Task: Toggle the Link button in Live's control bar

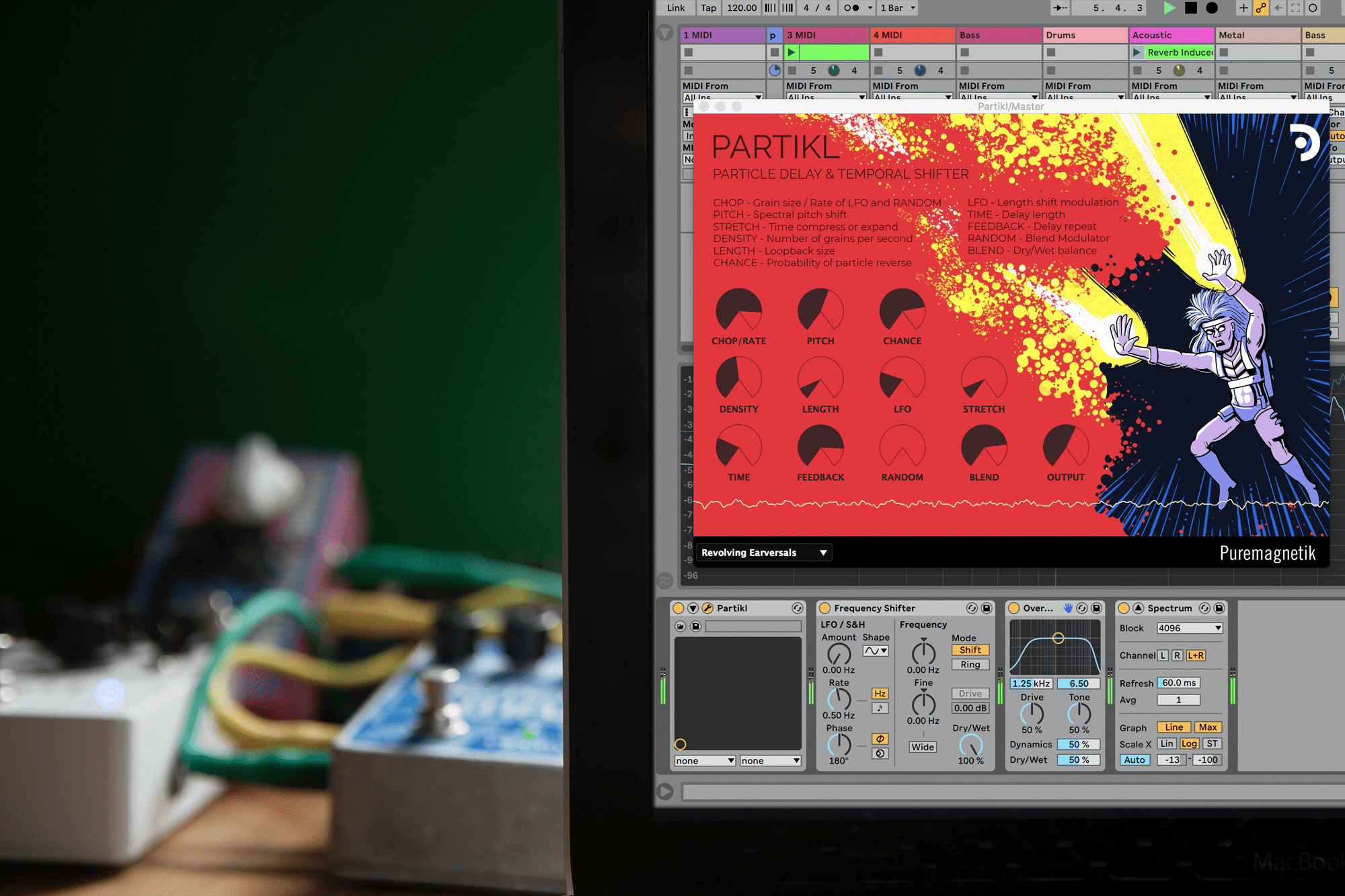Action: pos(676,8)
